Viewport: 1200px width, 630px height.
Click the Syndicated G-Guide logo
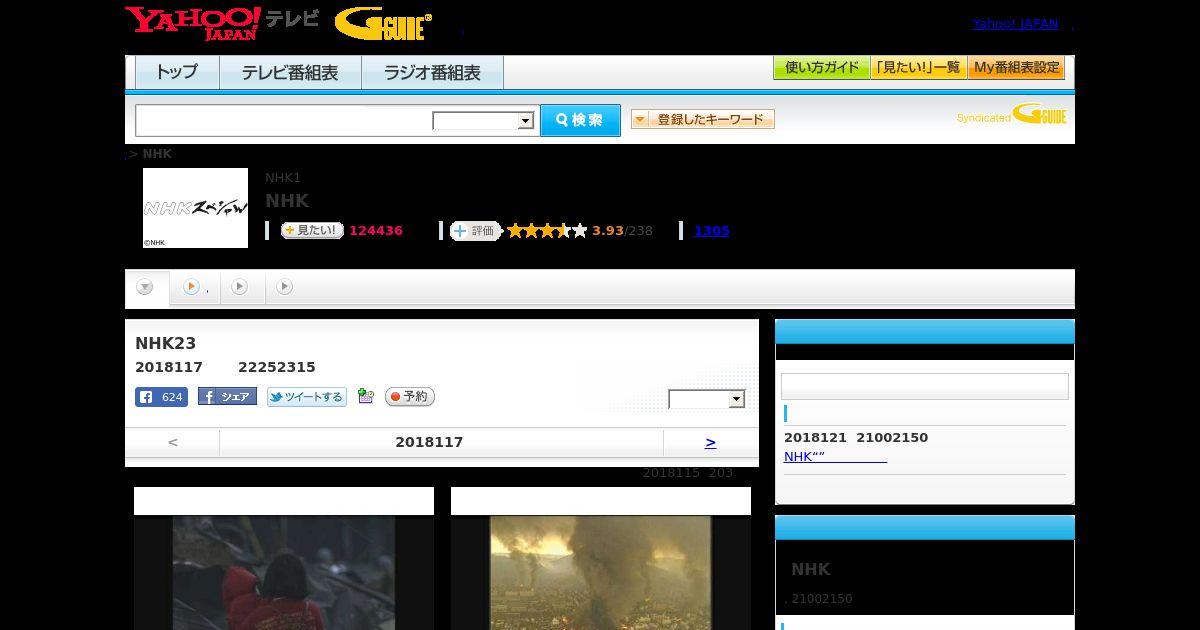[x=1012, y=115]
